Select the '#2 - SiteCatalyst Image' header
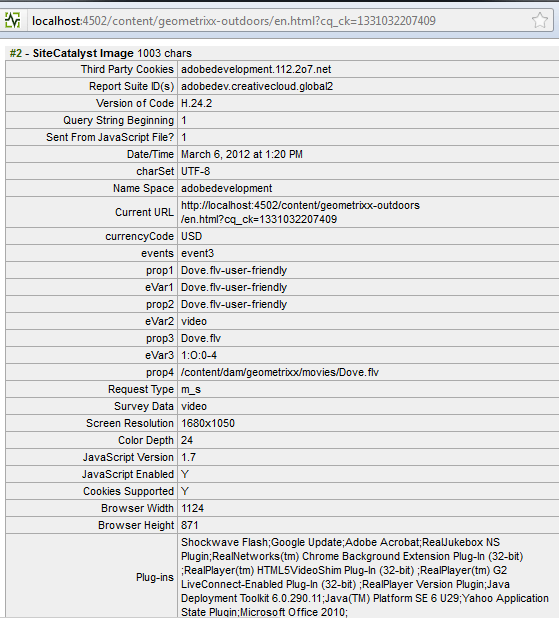The image size is (559, 618). point(101,53)
